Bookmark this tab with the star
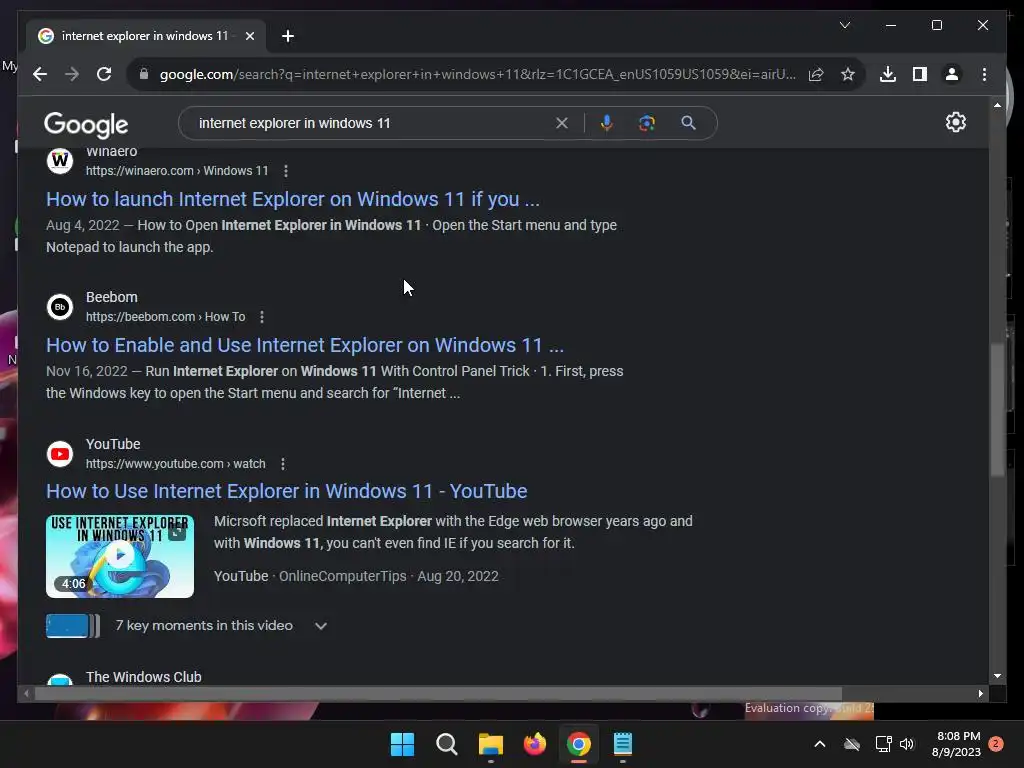Screen dimensions: 1024x768 (x=848, y=74)
